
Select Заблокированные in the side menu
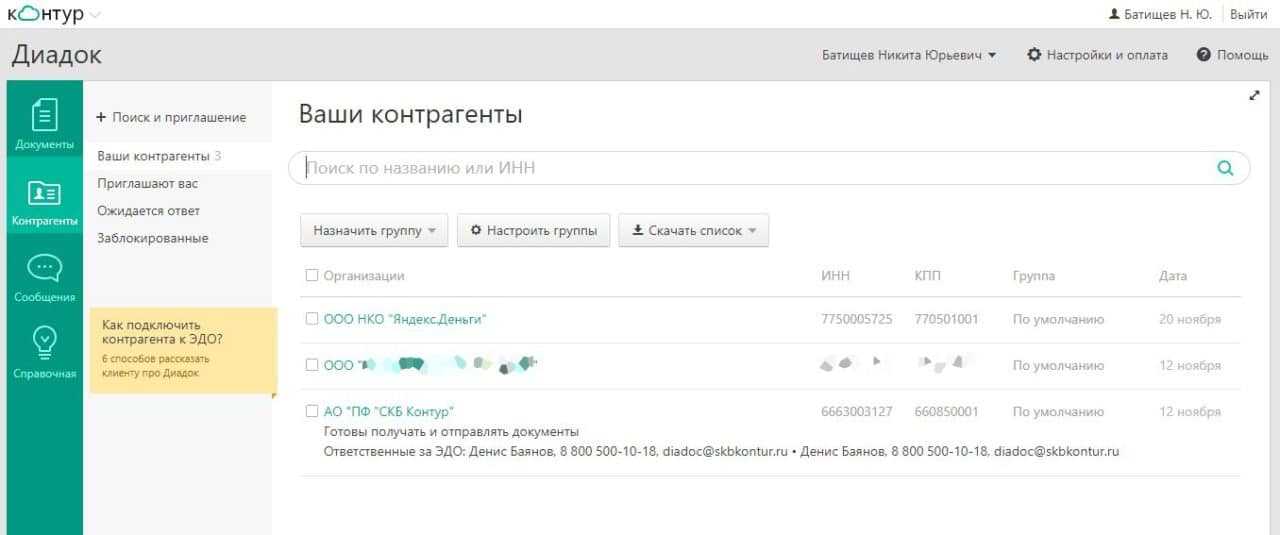click(x=153, y=238)
